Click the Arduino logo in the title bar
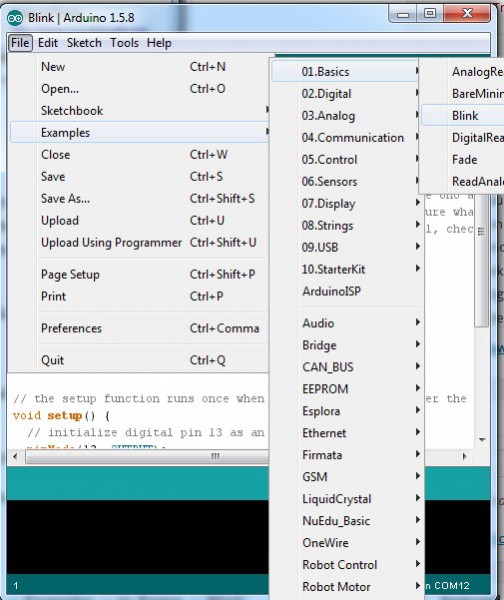Image resolution: width=504 pixels, height=600 pixels. (x=15, y=18)
